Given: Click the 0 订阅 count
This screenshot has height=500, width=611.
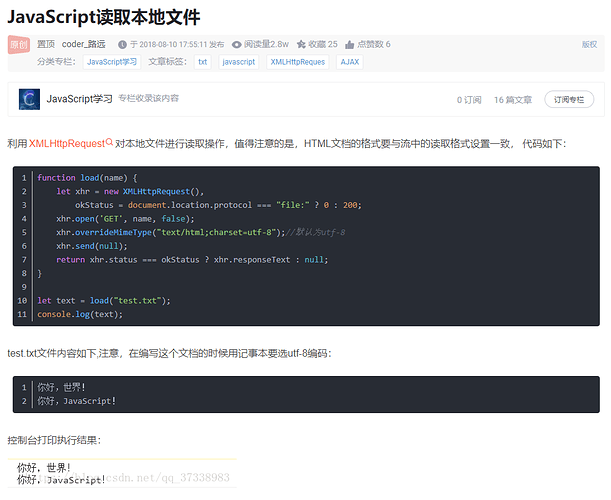Looking at the screenshot, I should (x=469, y=100).
